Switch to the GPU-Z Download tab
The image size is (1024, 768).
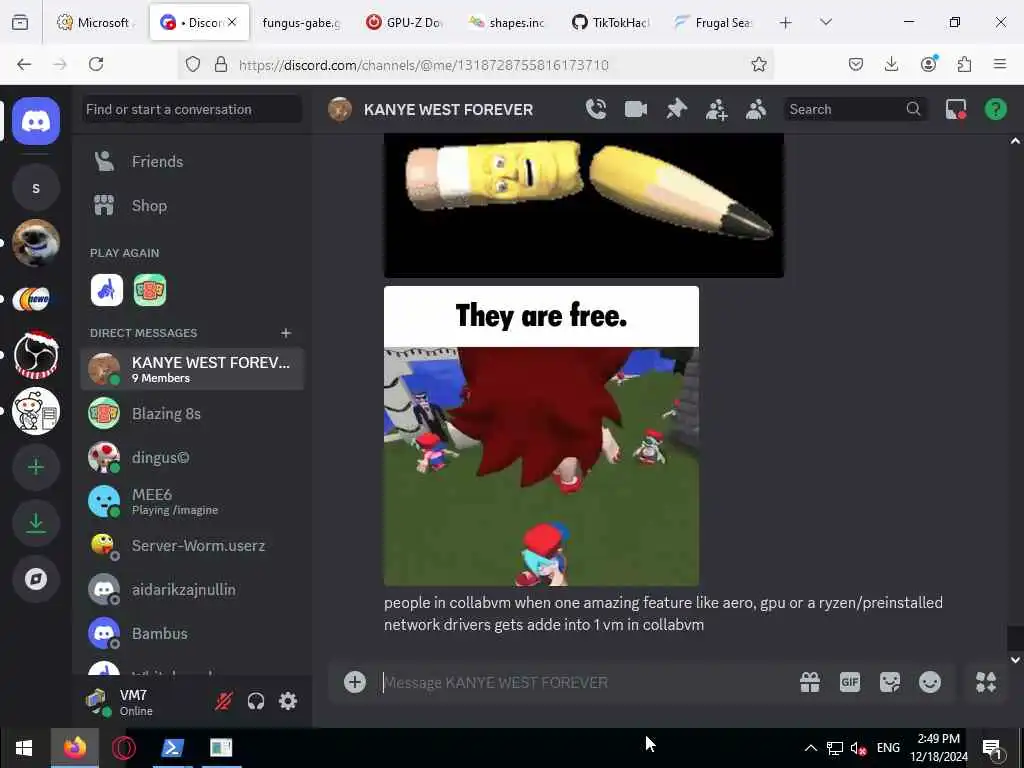[405, 22]
